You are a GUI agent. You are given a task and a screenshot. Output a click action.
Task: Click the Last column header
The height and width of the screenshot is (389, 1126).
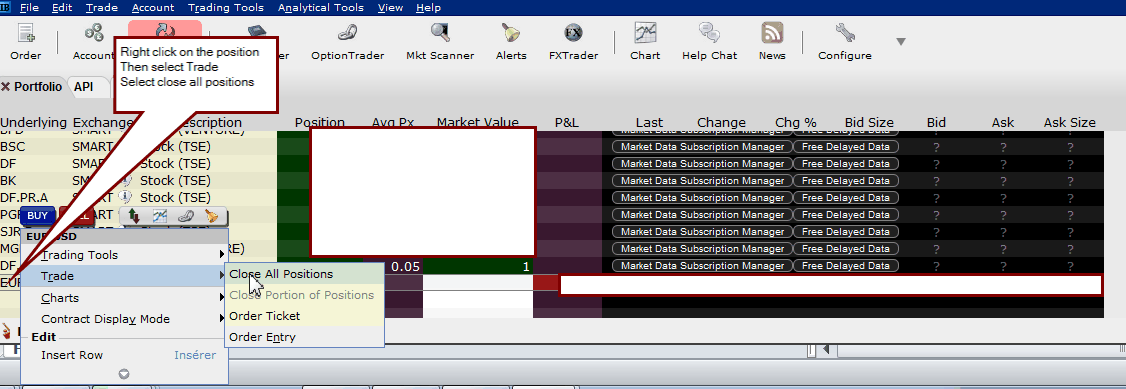point(649,123)
